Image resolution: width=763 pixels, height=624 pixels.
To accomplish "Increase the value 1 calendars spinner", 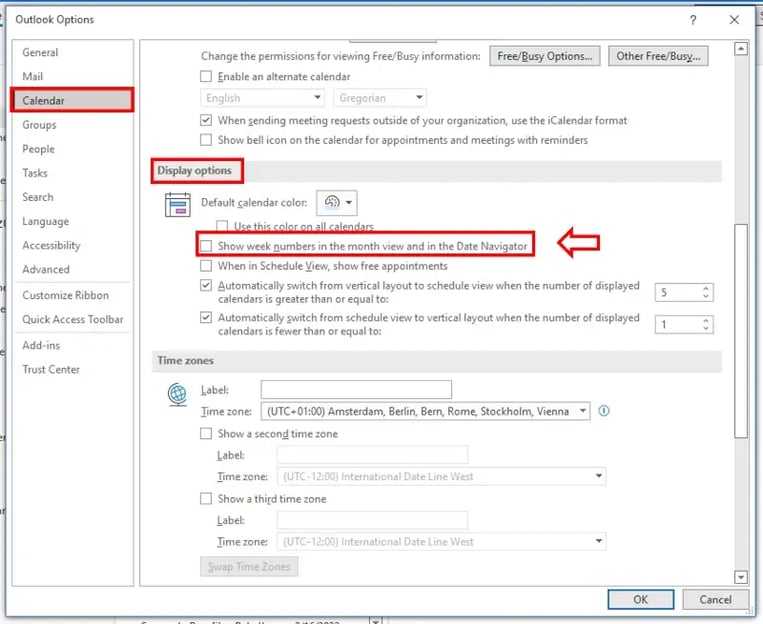I will pos(706,321).
